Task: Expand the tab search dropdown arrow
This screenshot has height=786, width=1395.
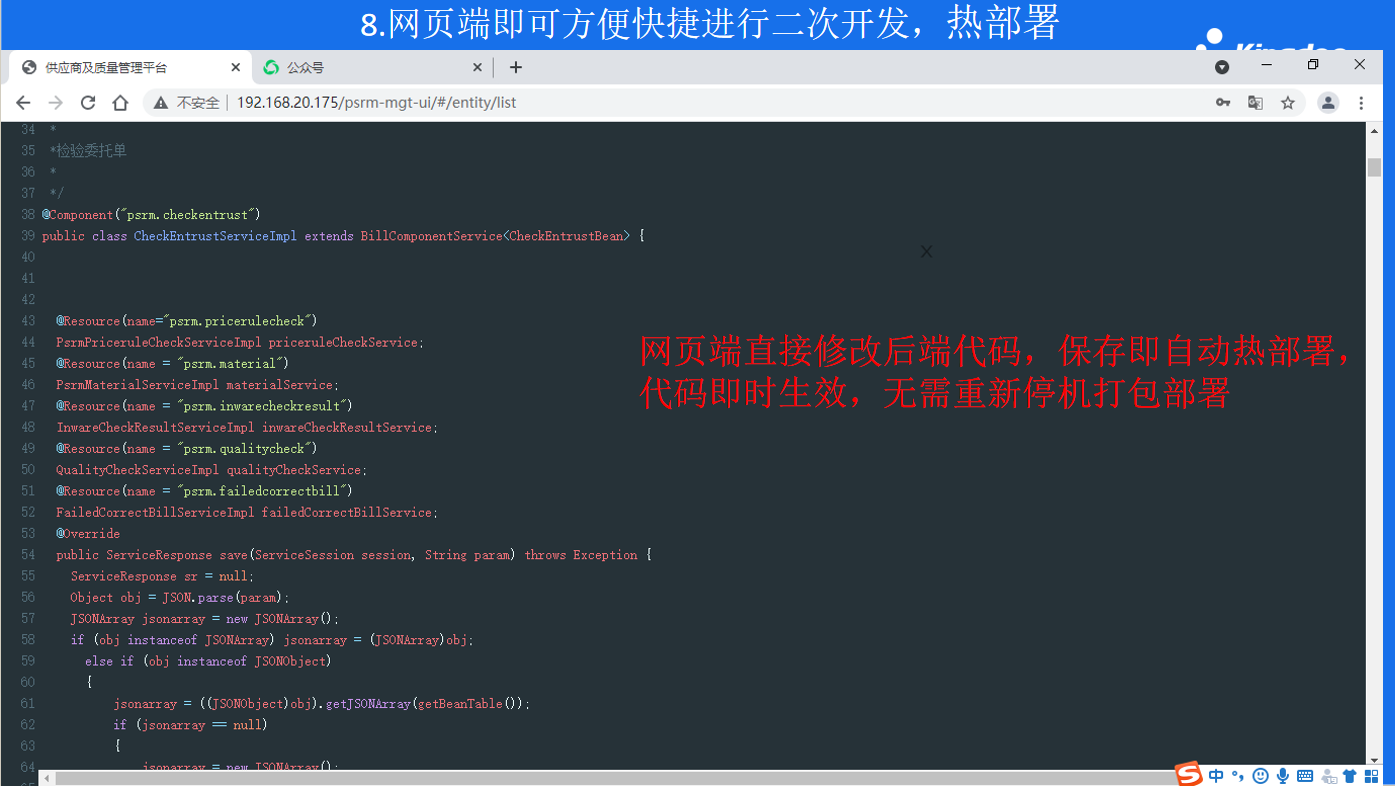Action: click(x=1222, y=67)
